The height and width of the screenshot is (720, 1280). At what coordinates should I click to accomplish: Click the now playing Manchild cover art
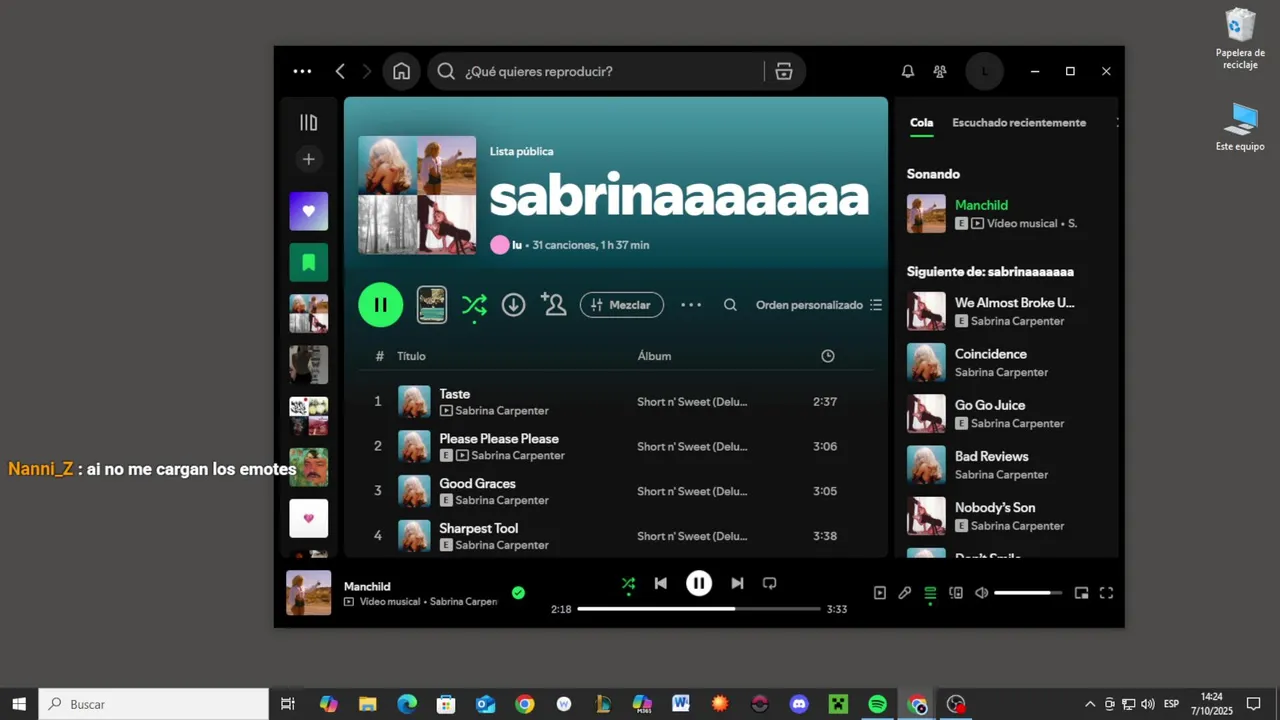(x=308, y=592)
